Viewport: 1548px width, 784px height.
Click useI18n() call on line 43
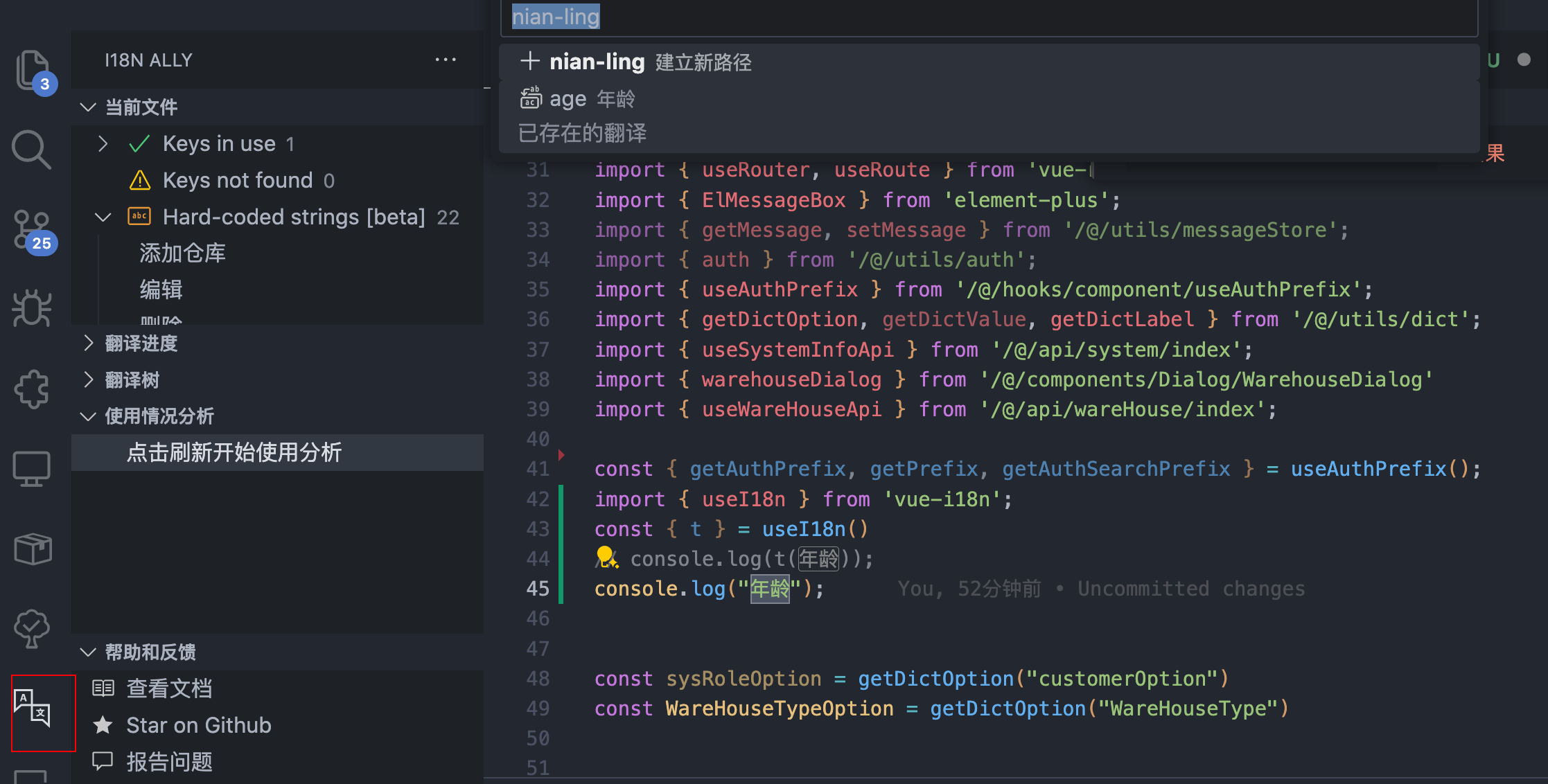coord(815,528)
